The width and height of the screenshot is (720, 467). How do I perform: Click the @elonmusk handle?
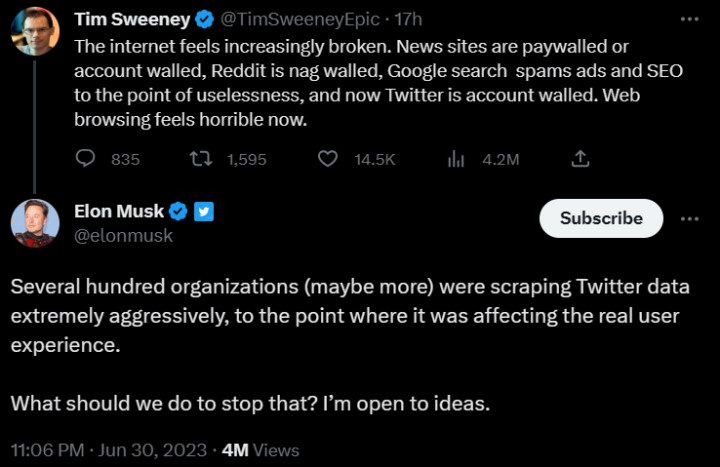click(x=124, y=236)
